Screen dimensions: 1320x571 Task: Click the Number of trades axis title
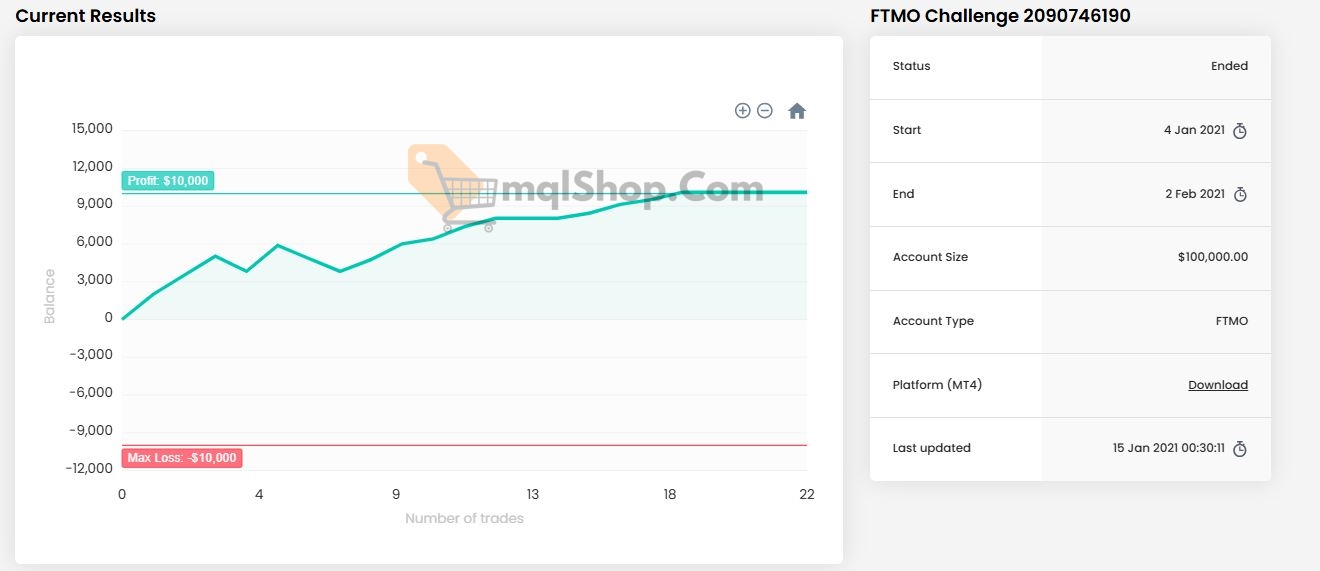click(464, 518)
